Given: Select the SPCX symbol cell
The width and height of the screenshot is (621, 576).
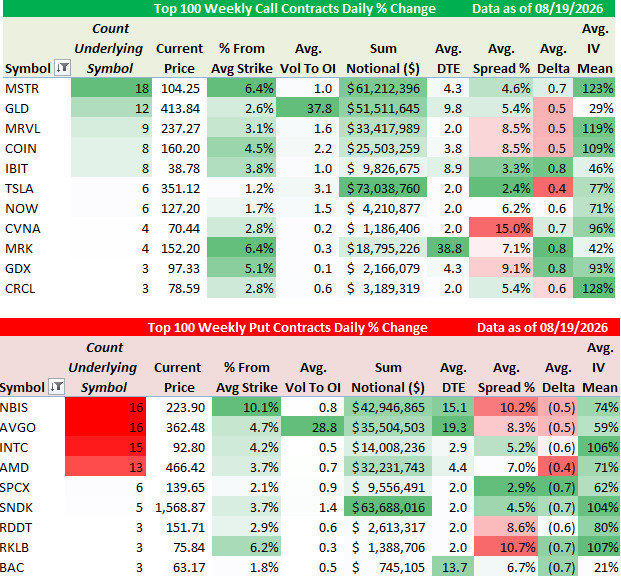Looking at the screenshot, I should (x=32, y=487).
